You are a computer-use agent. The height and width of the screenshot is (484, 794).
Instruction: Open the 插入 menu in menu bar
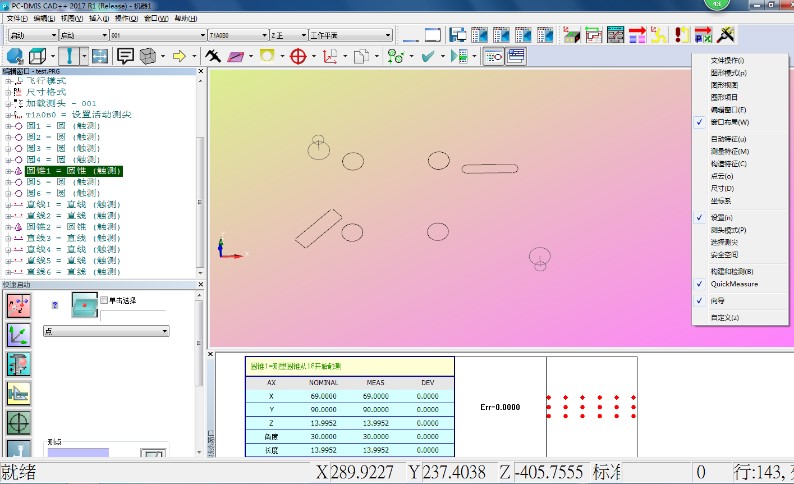[97, 18]
